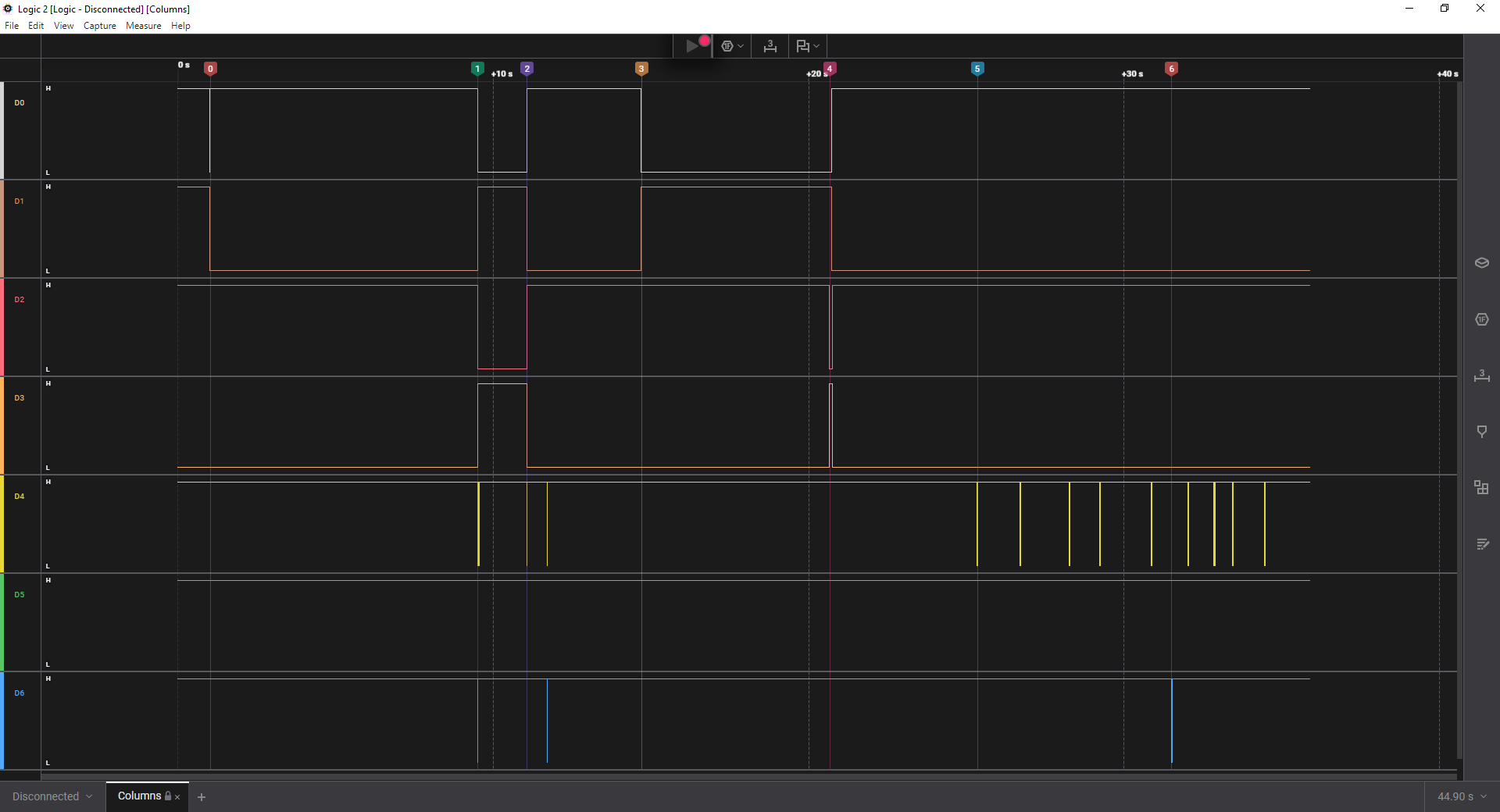
Task: Open the Extensions panel in right sidebar
Action: pyautogui.click(x=1481, y=488)
